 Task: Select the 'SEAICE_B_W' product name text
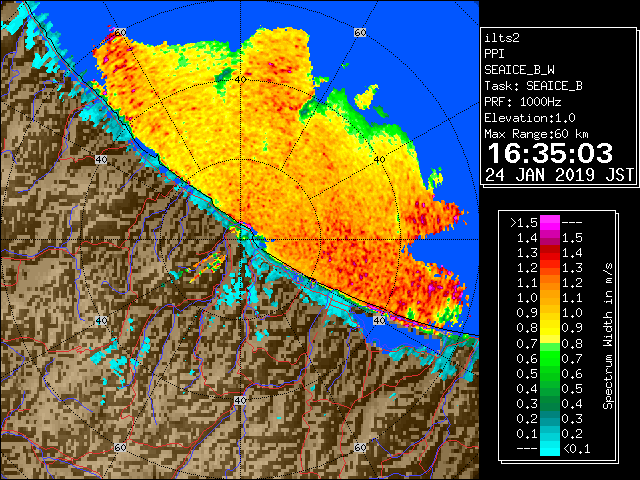coord(519,70)
